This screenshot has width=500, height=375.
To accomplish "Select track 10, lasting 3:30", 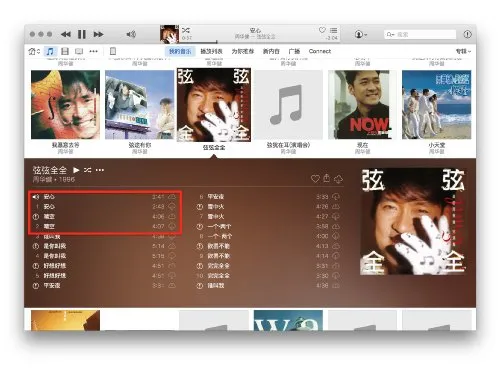I will [268, 276].
